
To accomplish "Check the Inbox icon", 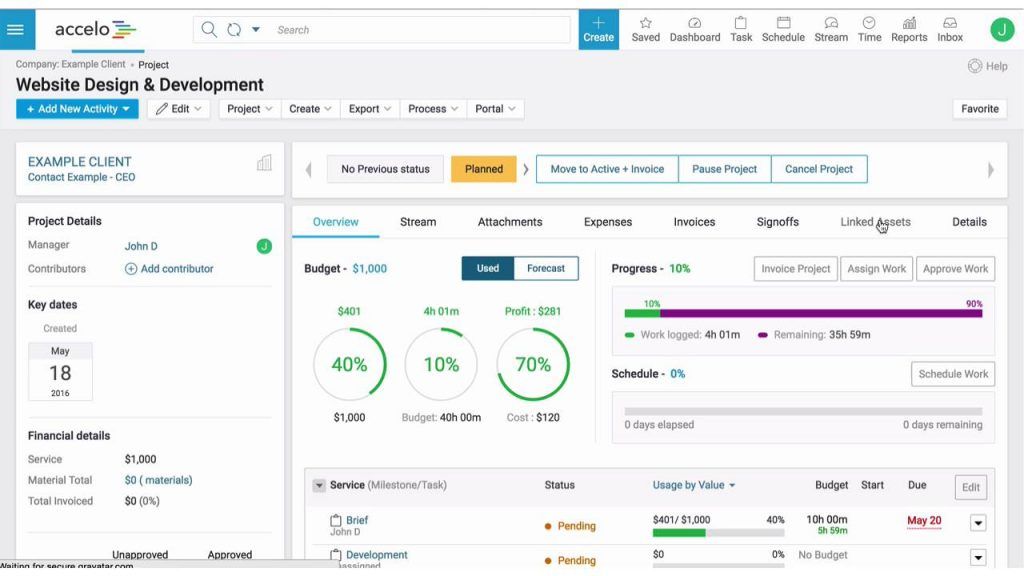I will (948, 29).
